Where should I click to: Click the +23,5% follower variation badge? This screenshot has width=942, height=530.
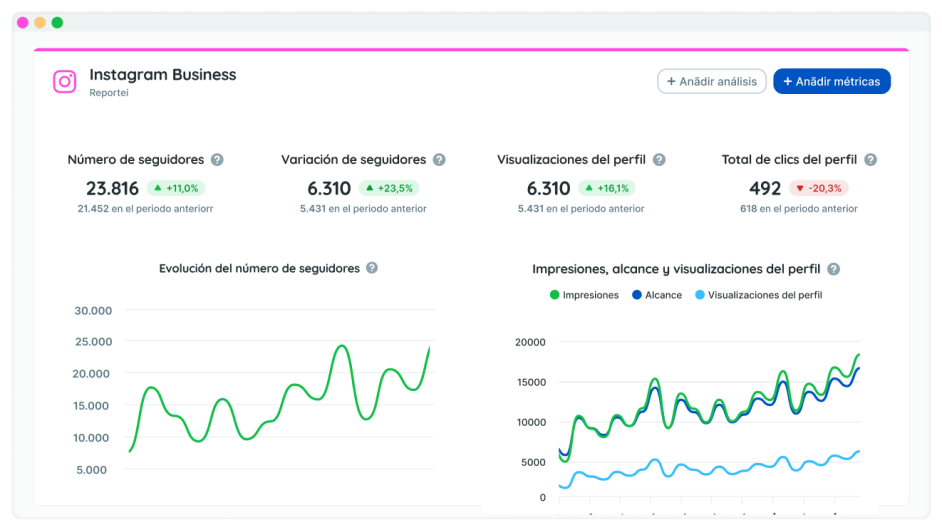pos(389,188)
